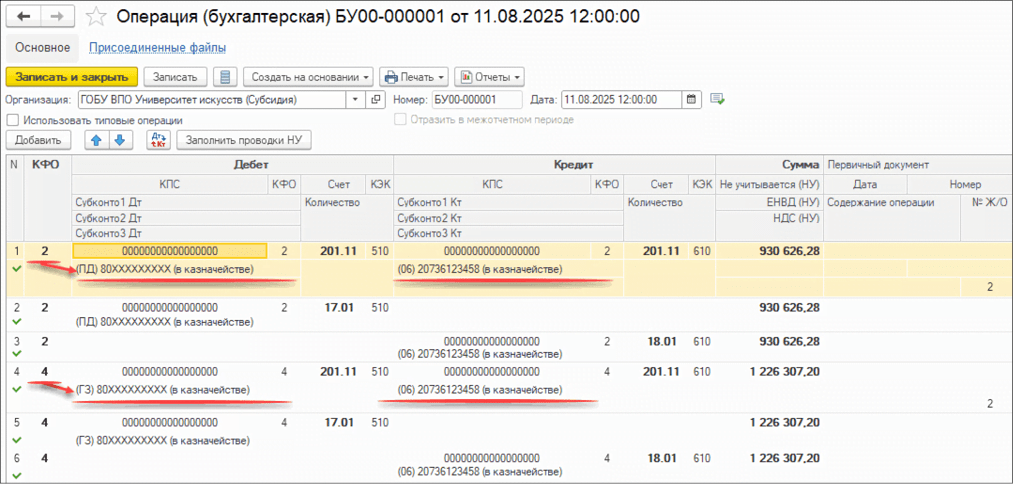Mark document as favorite with star icon
This screenshot has width=1013, height=484.
95,16
